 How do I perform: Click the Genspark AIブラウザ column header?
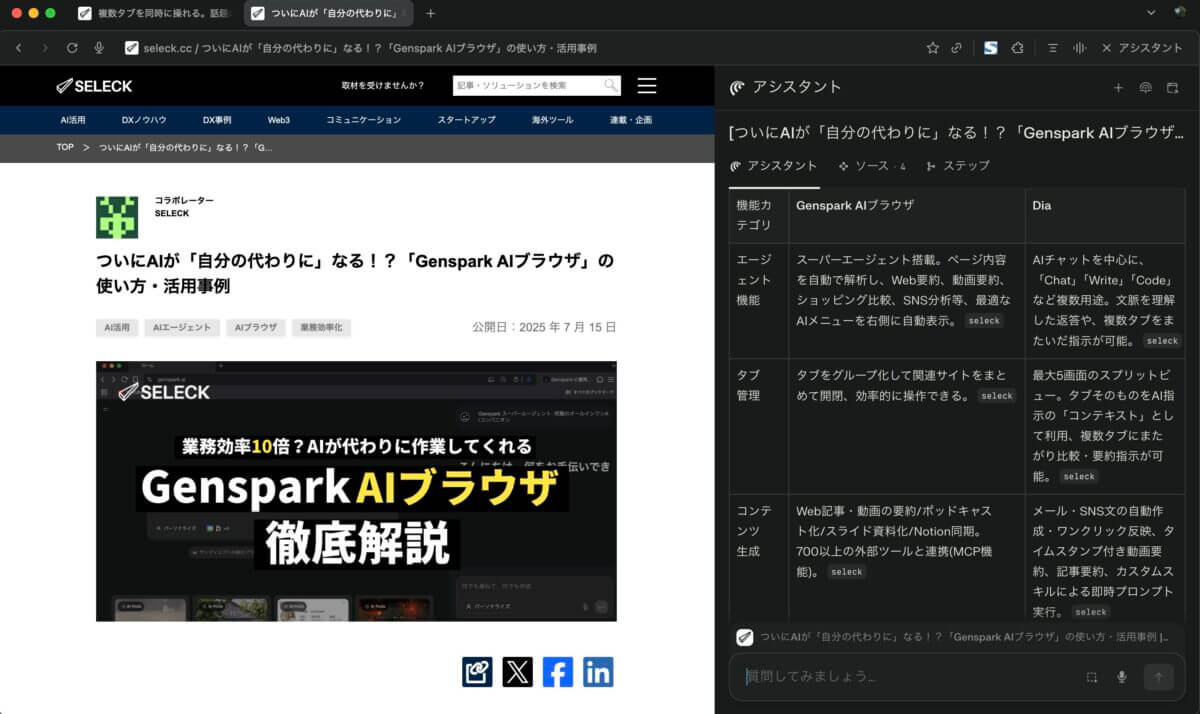[x=855, y=205]
